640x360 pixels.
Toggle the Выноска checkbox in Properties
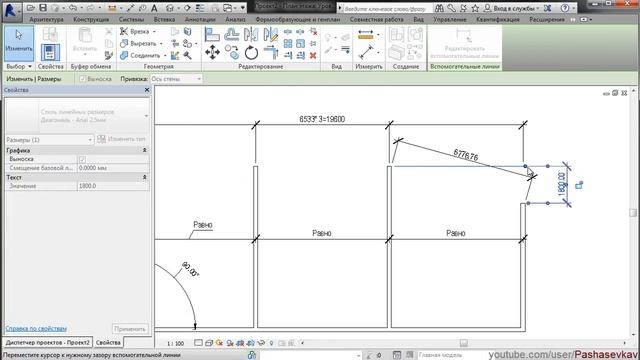click(x=82, y=159)
